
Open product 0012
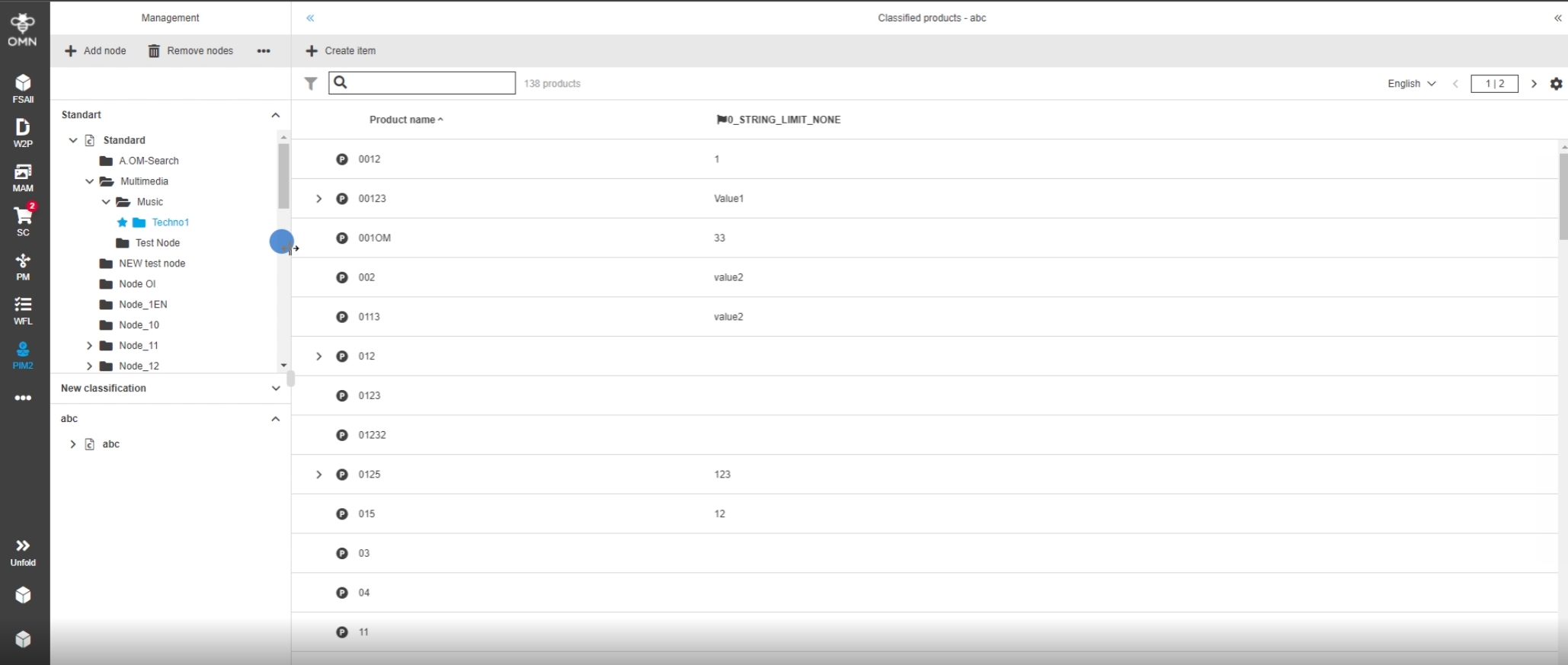[370, 159]
